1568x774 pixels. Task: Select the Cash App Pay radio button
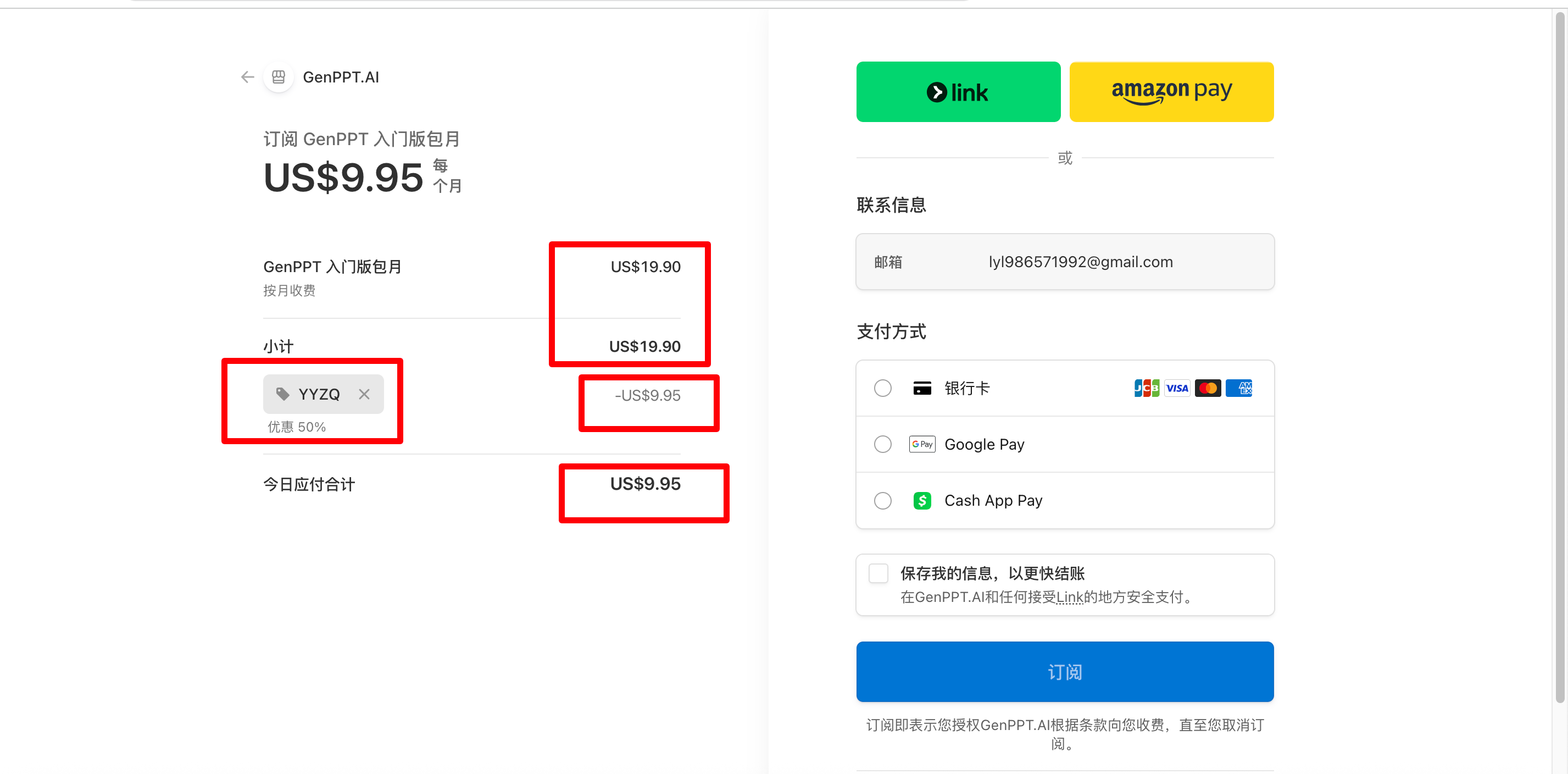coord(882,501)
